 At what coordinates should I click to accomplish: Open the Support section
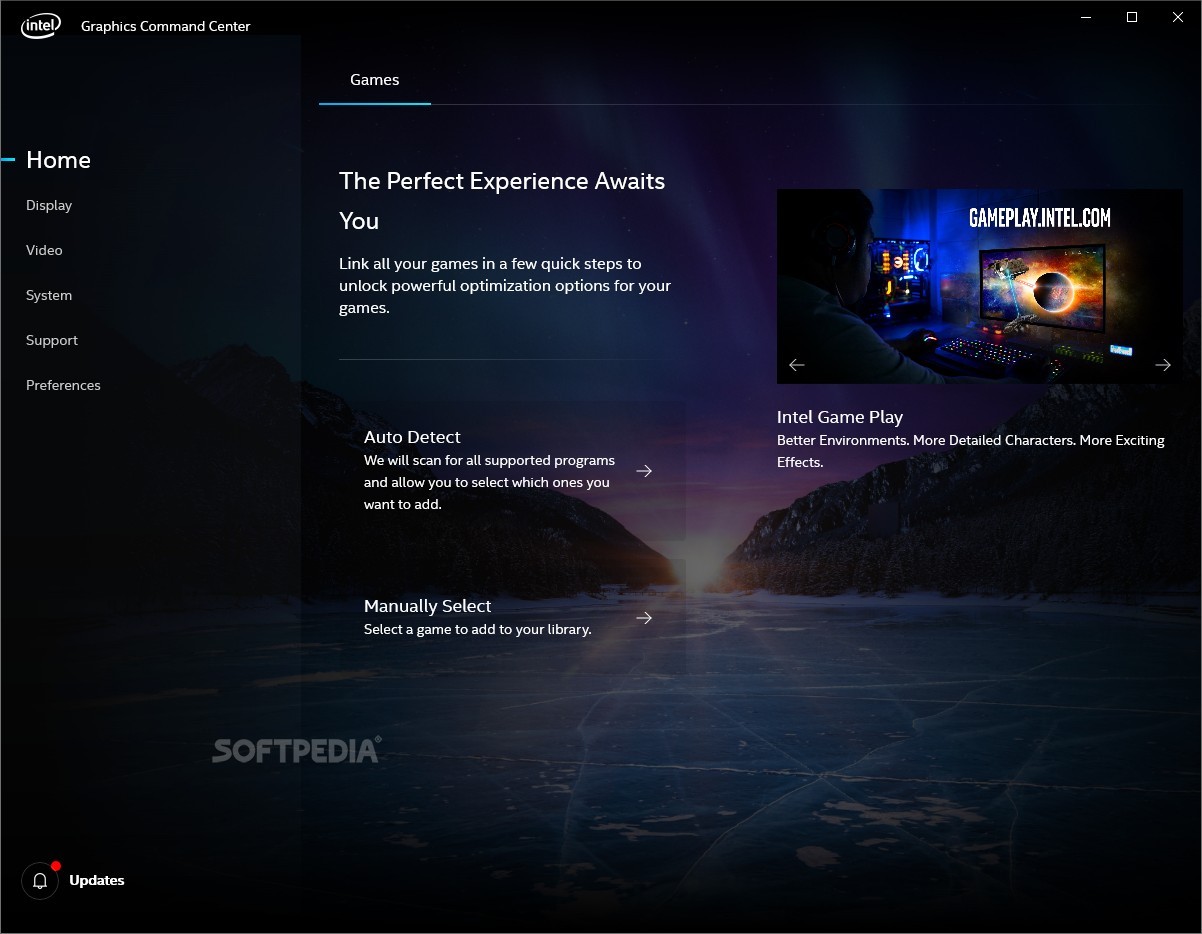[x=52, y=340]
